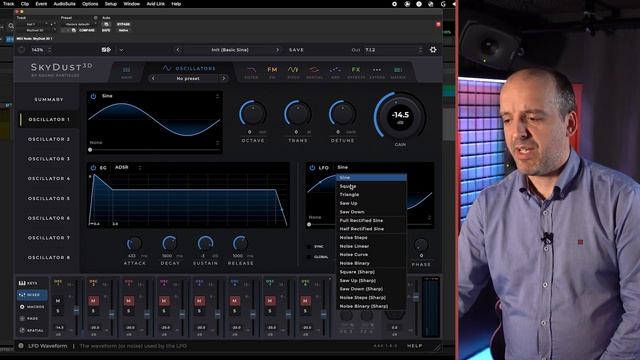The image size is (640, 360).
Task: Click the Release knob
Action: [240, 244]
